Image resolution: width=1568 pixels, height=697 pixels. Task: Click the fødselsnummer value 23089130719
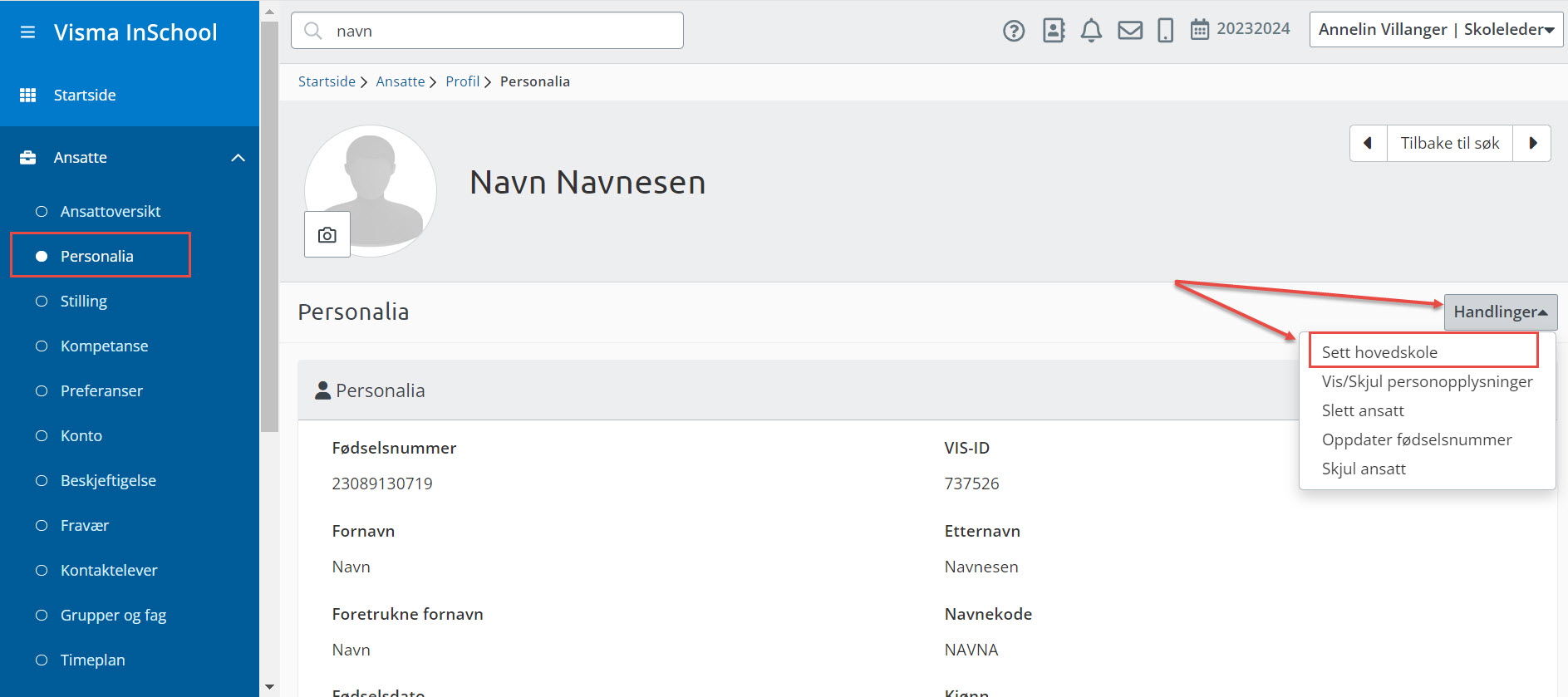pos(382,483)
